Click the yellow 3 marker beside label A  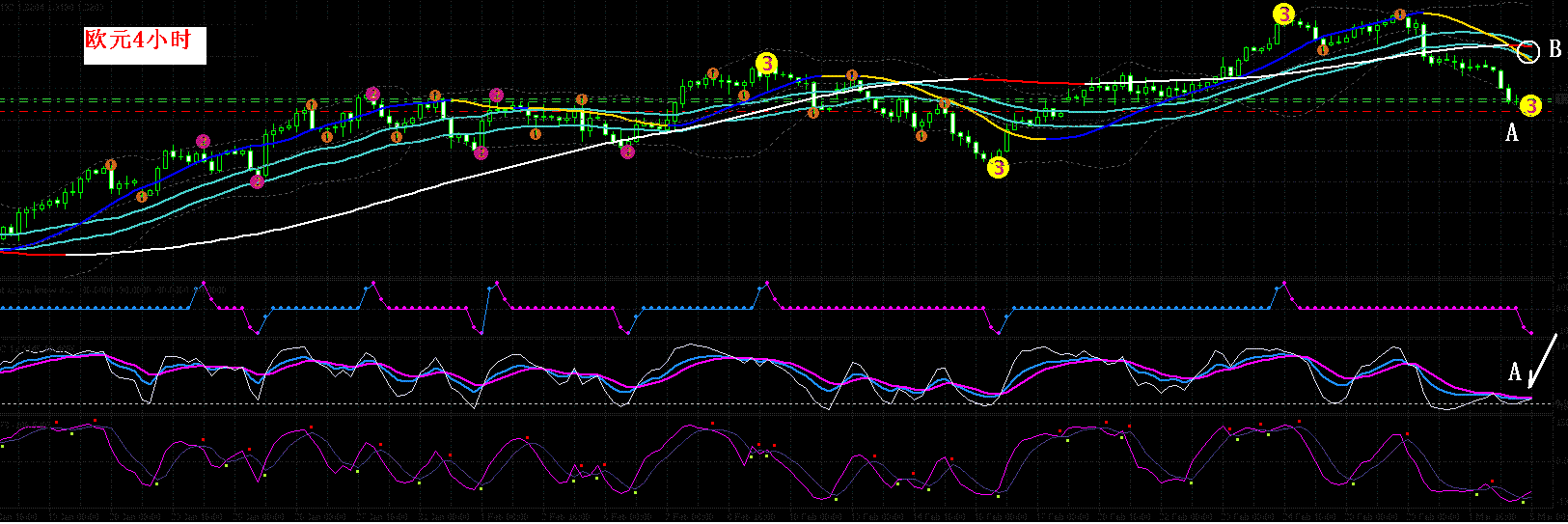point(1530,105)
